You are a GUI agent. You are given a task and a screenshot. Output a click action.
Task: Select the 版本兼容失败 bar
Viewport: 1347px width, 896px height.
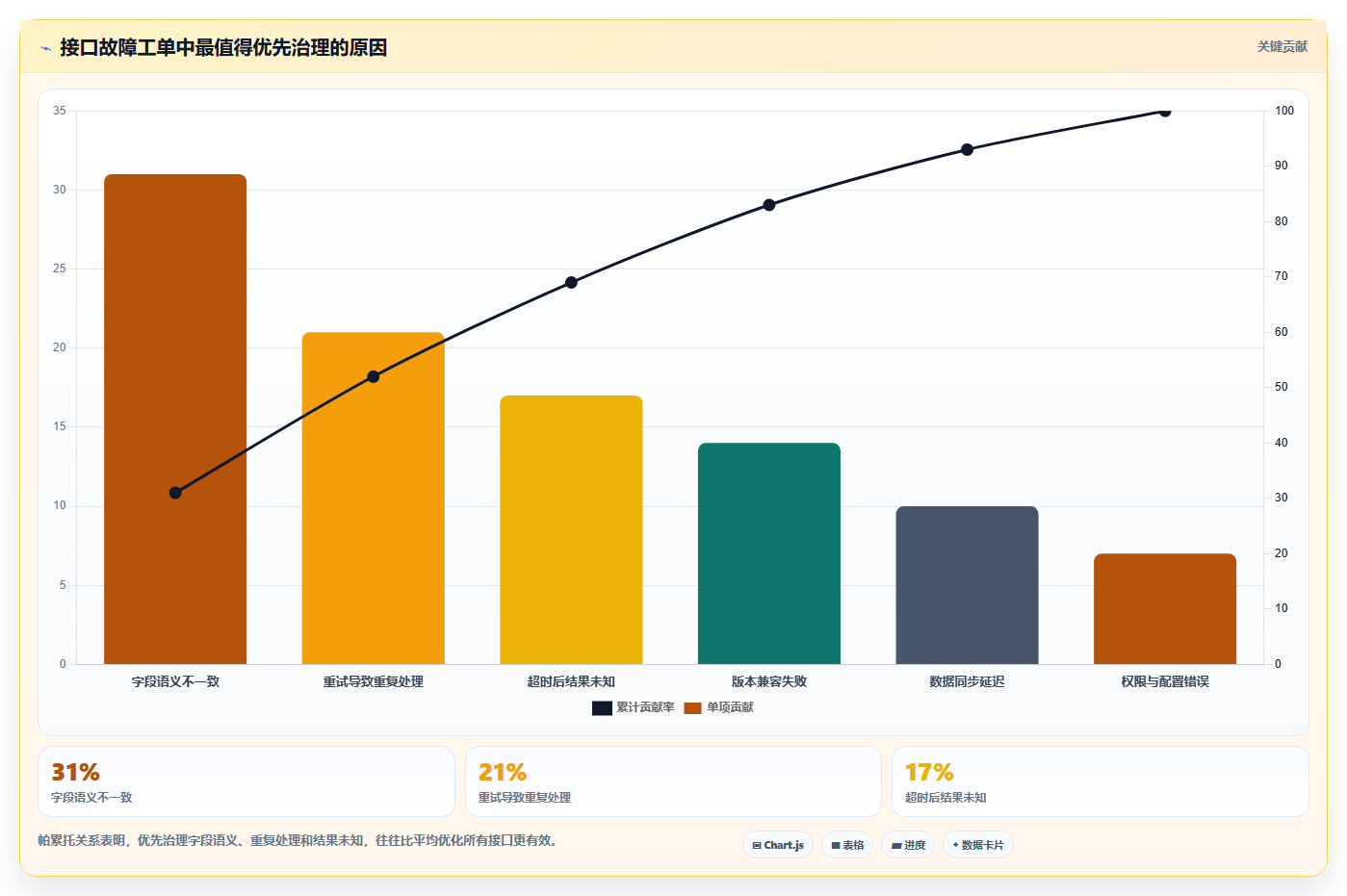tap(769, 553)
